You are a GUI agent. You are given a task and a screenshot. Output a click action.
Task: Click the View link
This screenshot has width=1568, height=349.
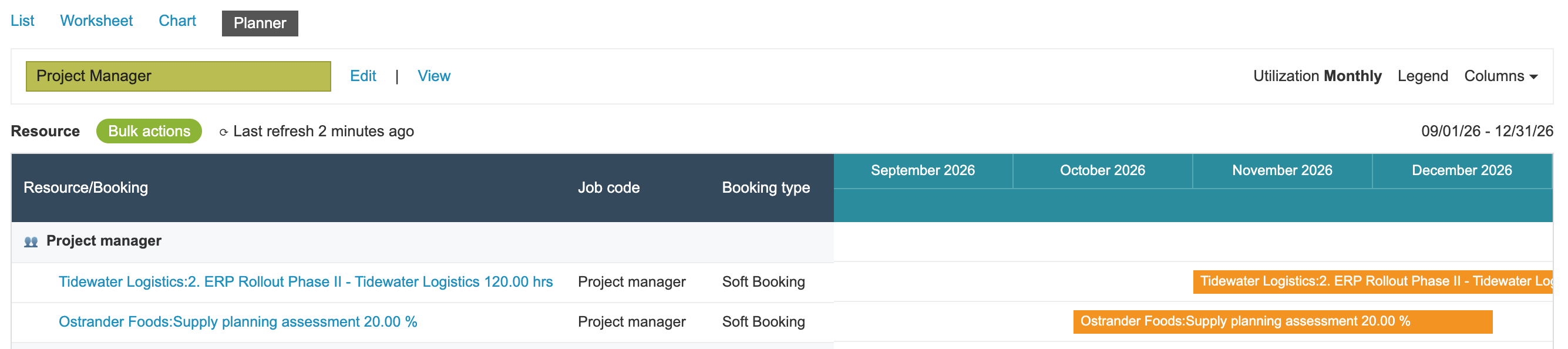pos(434,76)
